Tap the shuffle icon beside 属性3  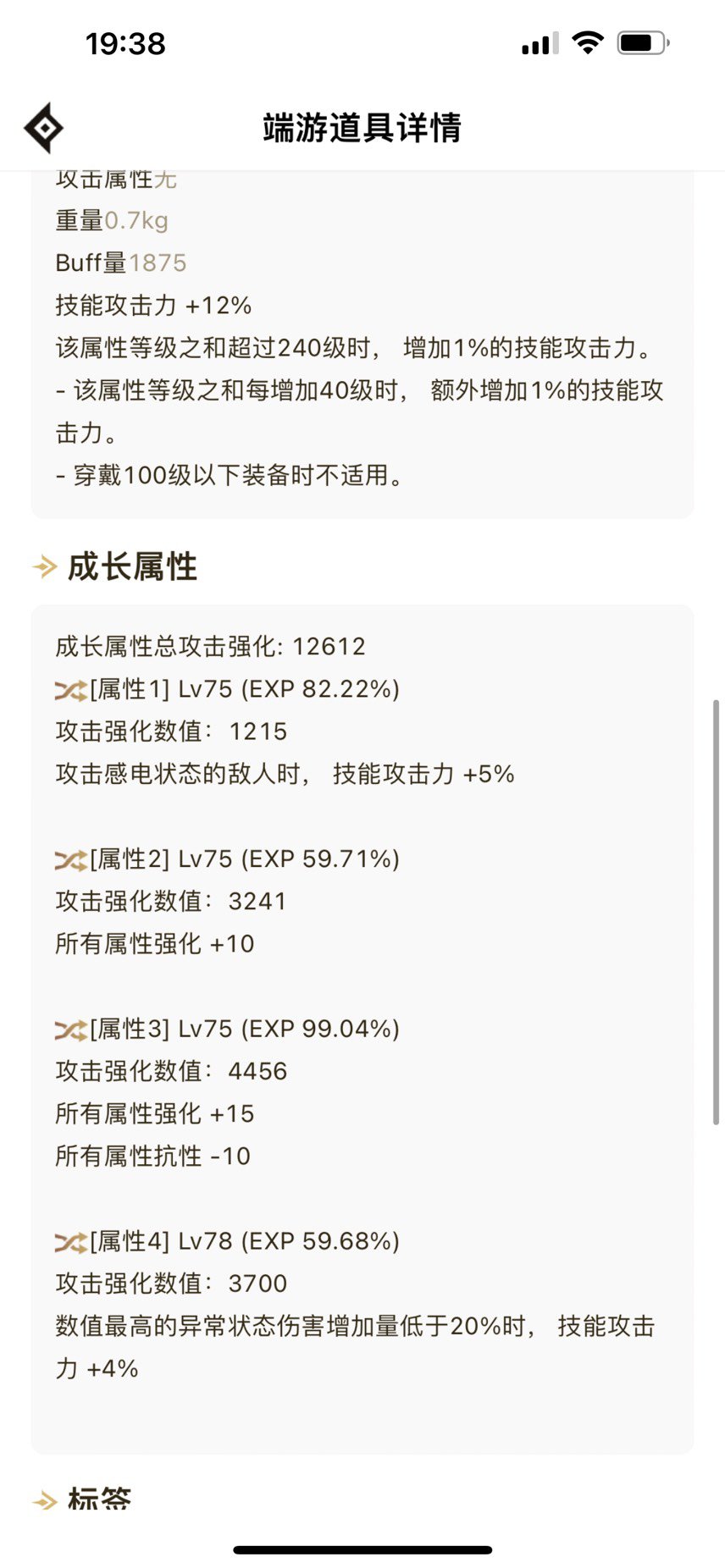[x=71, y=1030]
